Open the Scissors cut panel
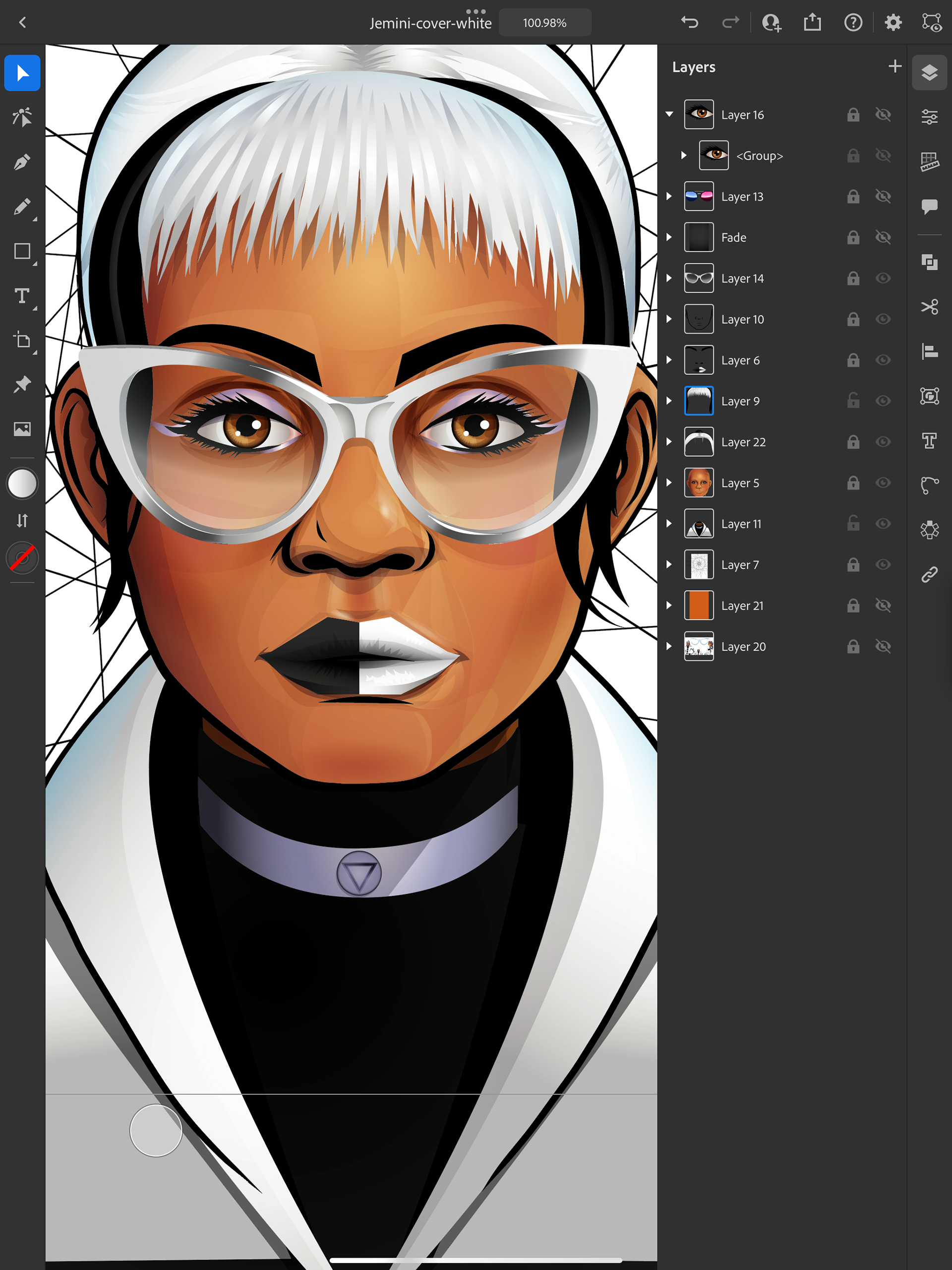Viewport: 952px width, 1270px height. pyautogui.click(x=929, y=307)
